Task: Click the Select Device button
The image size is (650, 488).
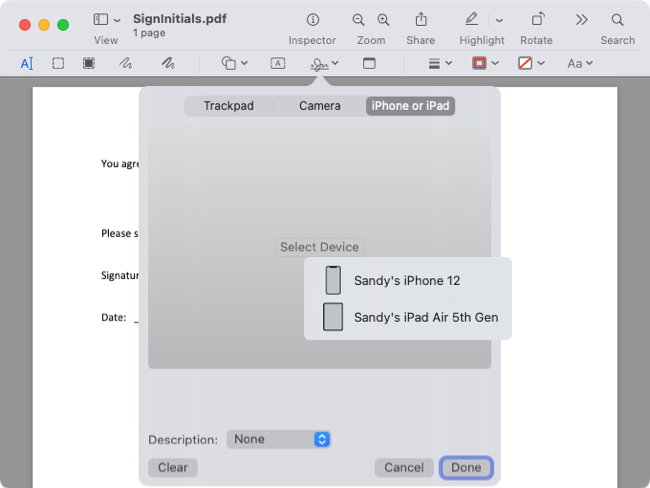Action: coord(319,247)
